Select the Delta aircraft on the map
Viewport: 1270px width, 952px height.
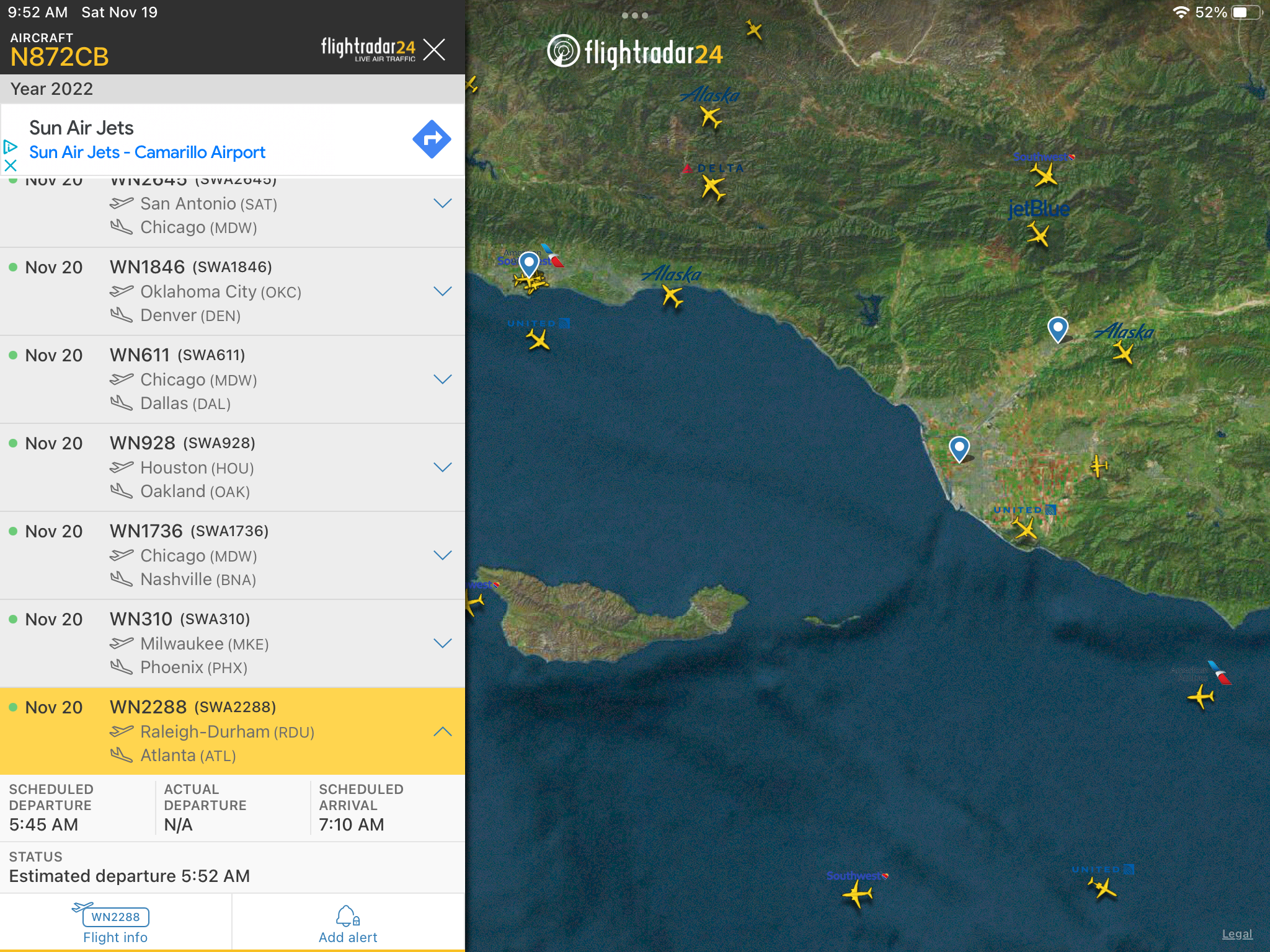(x=713, y=187)
